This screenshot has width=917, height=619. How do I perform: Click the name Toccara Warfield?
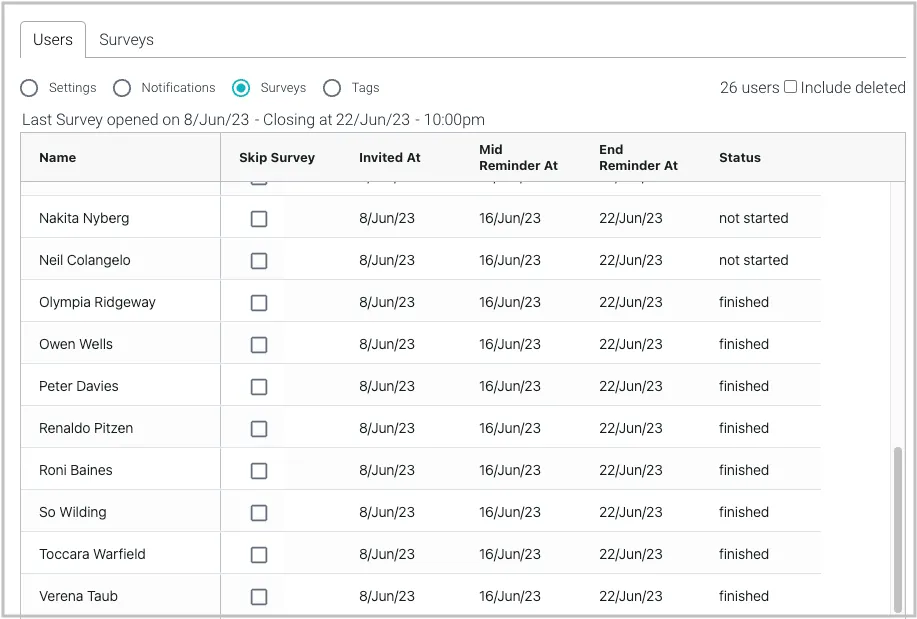pyautogui.click(x=92, y=554)
